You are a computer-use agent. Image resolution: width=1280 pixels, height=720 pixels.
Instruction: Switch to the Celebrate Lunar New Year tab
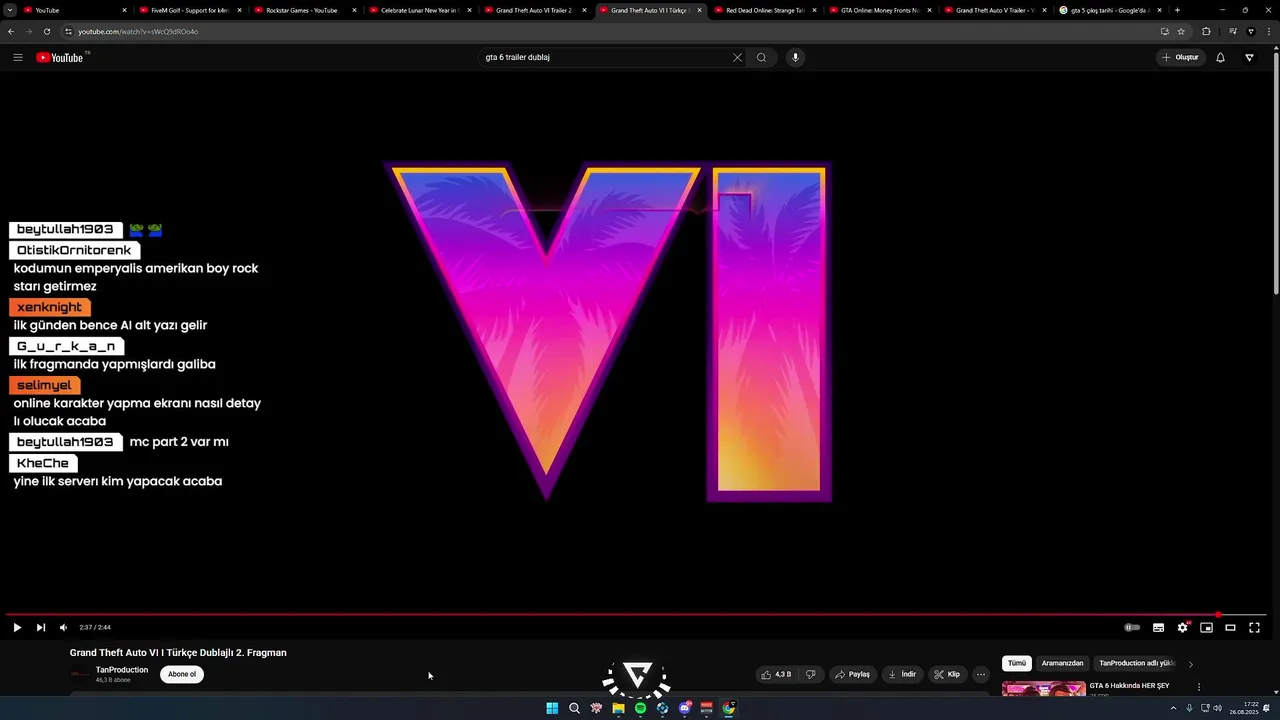click(x=419, y=10)
